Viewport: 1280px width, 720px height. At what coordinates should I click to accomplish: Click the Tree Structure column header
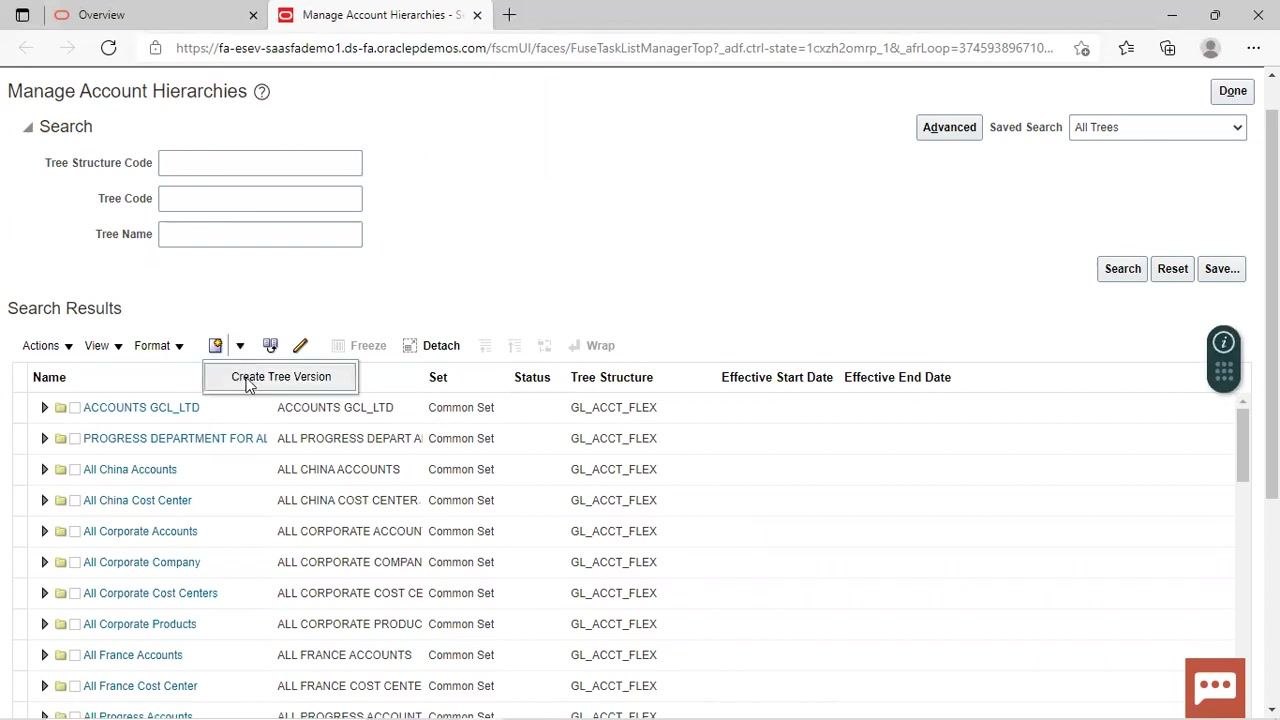click(612, 378)
